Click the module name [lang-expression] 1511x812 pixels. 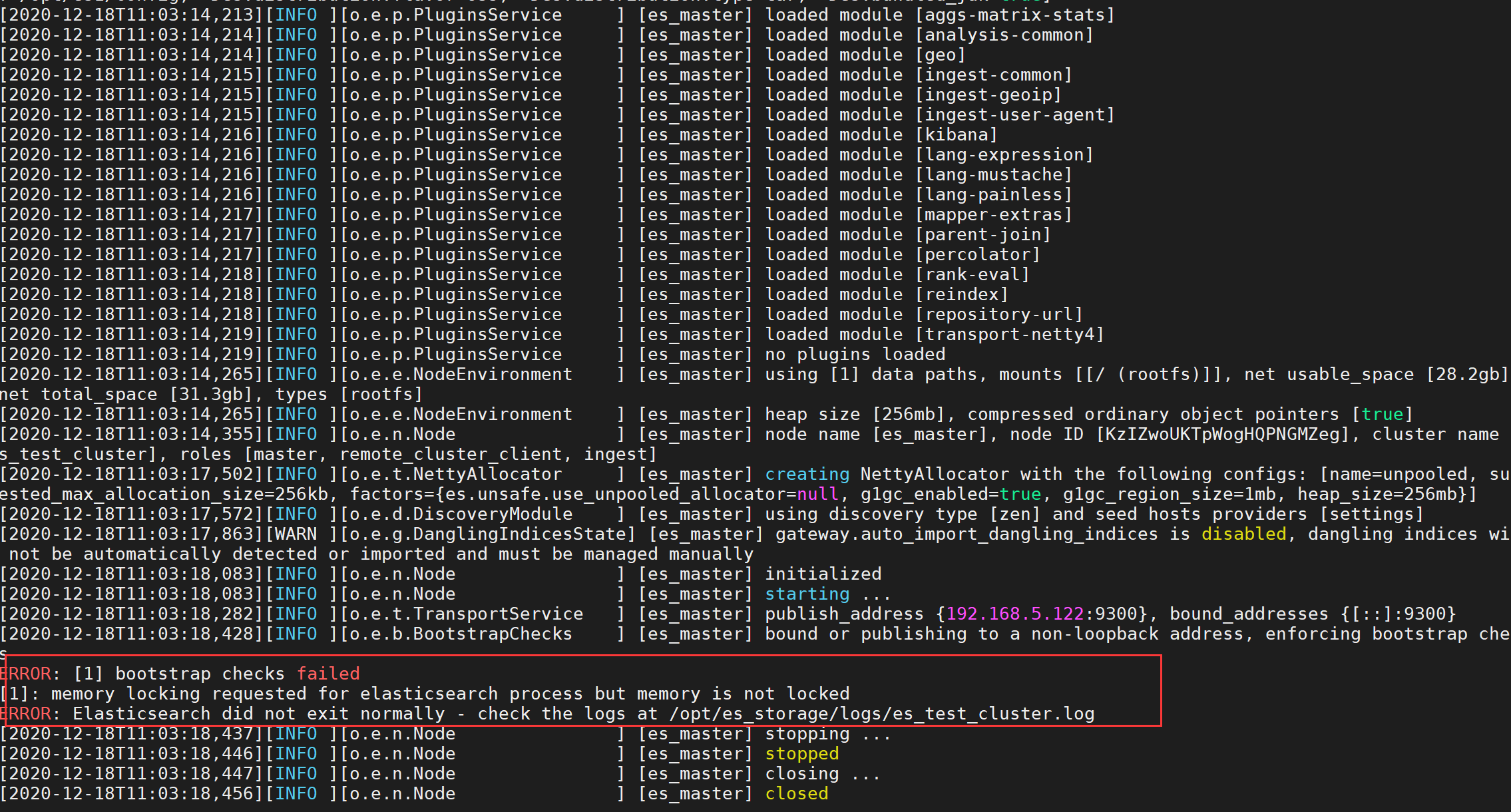[x=1004, y=154]
